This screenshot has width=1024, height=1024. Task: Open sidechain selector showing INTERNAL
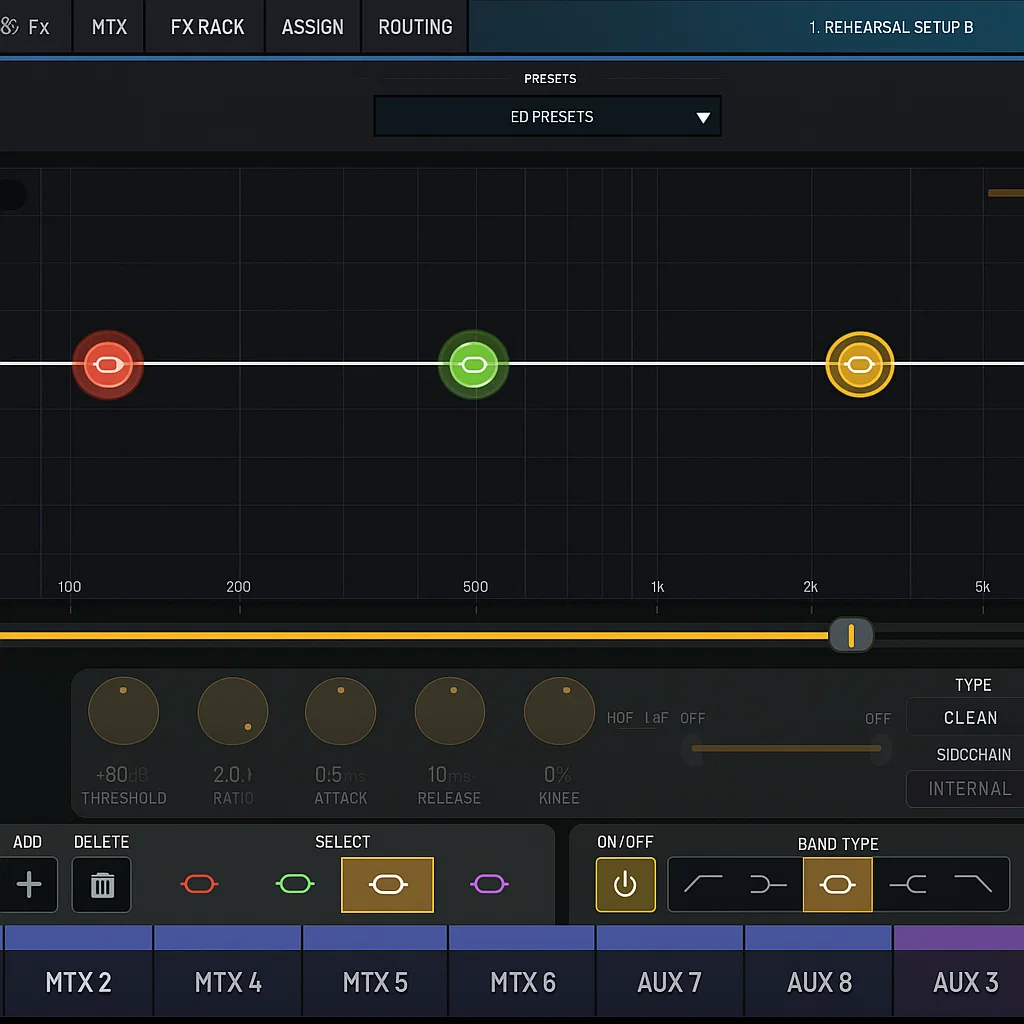click(969, 789)
